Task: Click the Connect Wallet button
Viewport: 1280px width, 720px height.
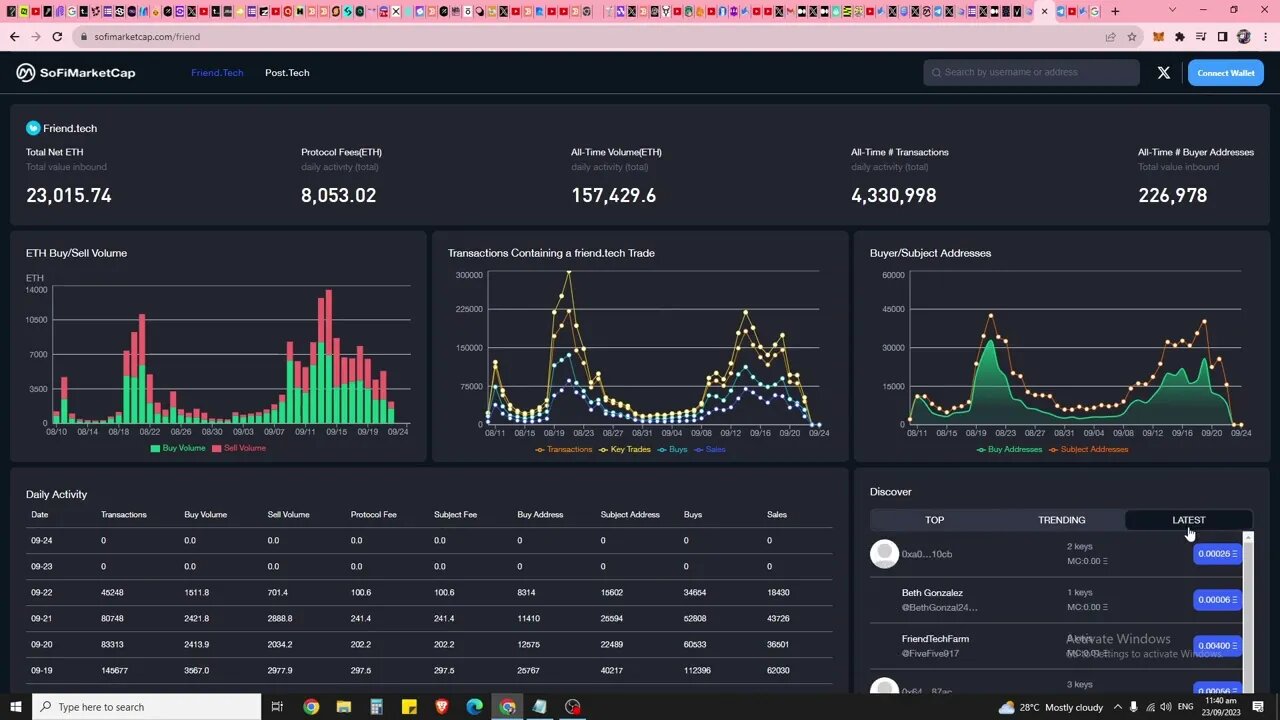Action: coord(1226,73)
